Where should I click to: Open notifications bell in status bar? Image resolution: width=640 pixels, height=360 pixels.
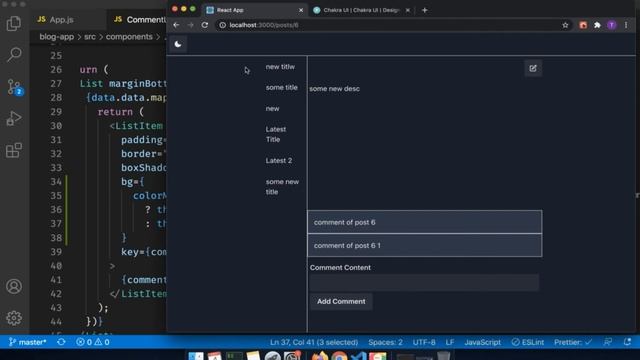627,342
